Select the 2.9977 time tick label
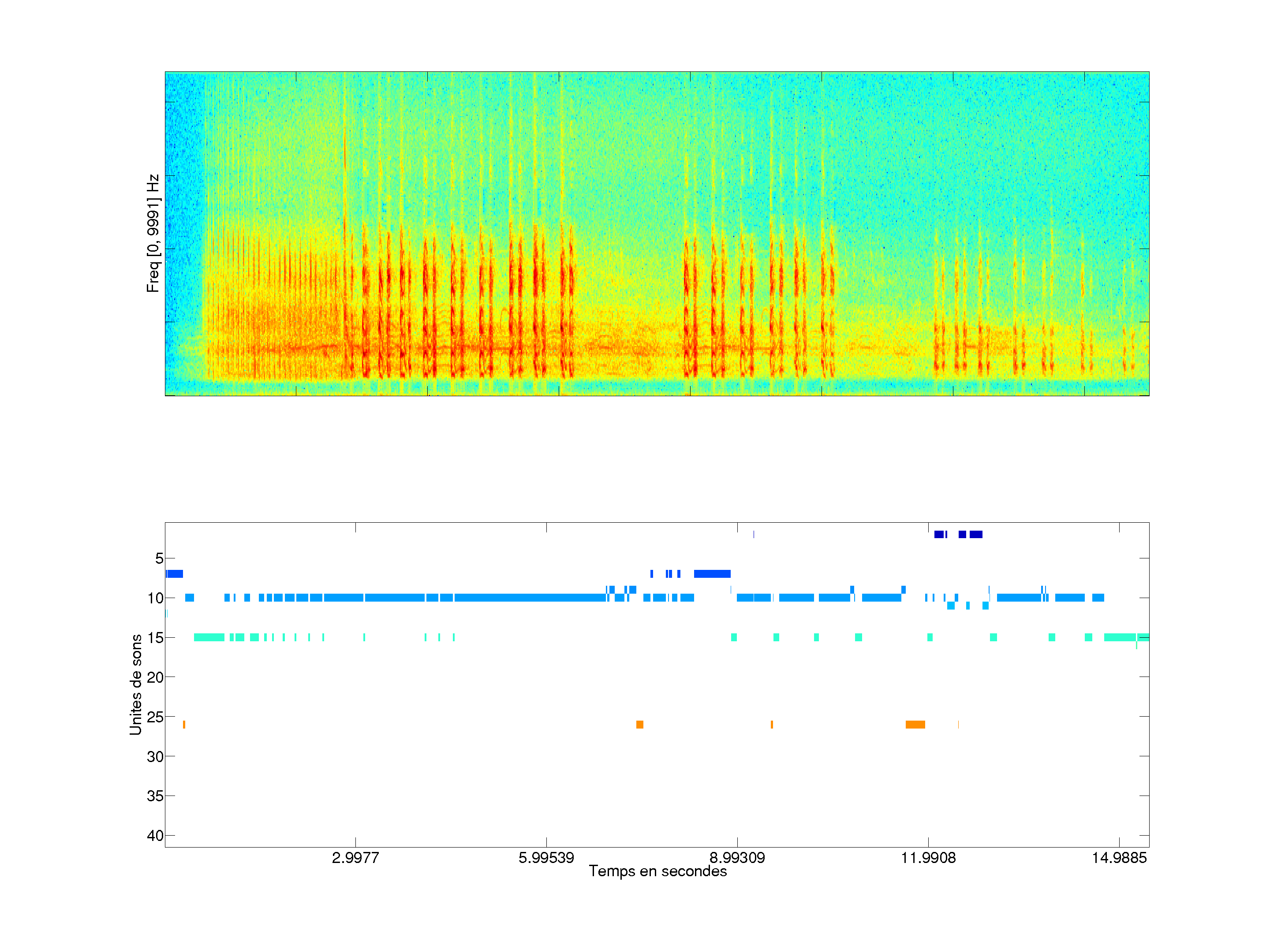 tap(355, 858)
